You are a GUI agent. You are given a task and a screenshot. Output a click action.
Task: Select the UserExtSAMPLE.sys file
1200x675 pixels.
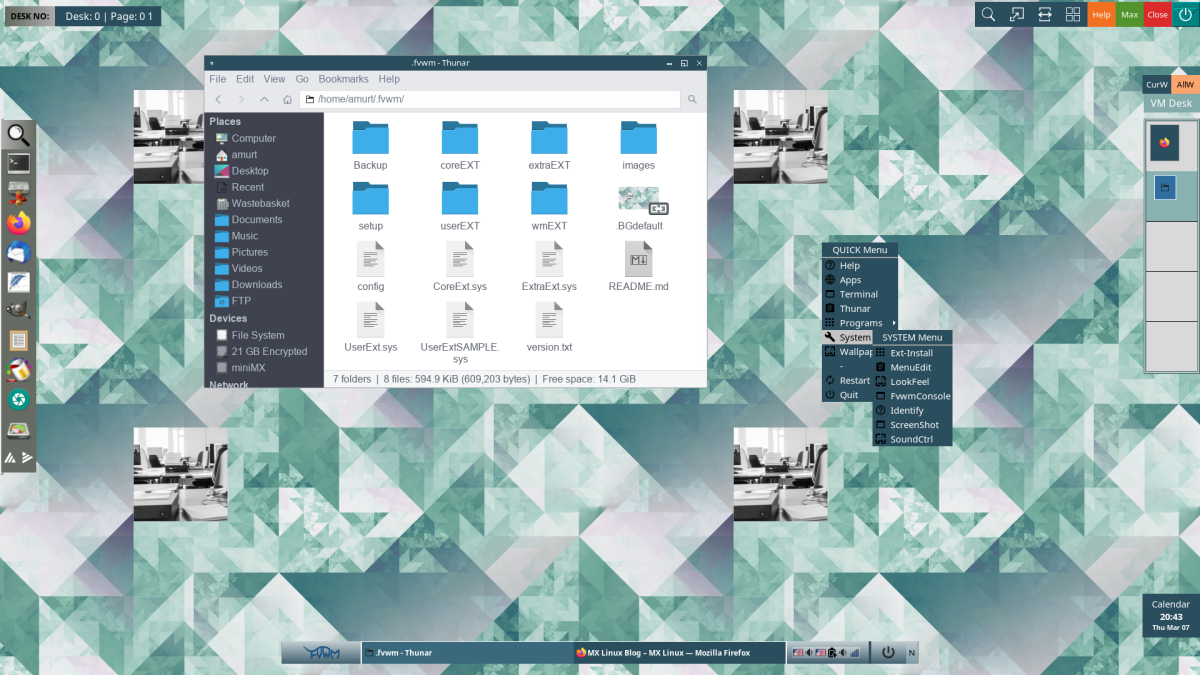[x=460, y=334]
